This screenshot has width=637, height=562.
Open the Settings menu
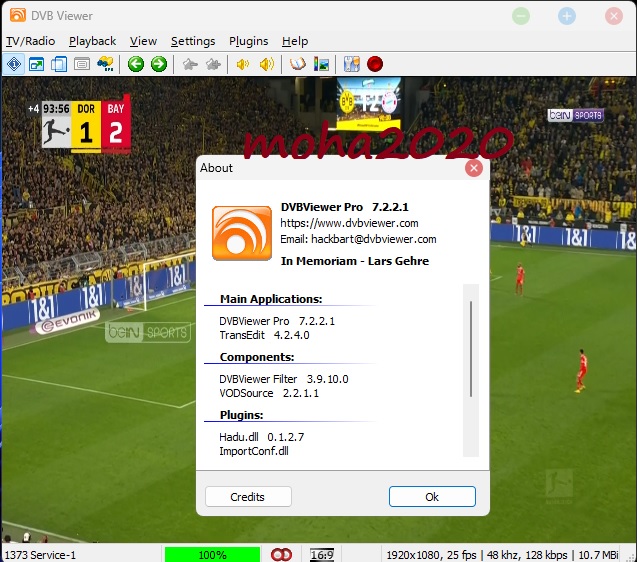(x=193, y=41)
